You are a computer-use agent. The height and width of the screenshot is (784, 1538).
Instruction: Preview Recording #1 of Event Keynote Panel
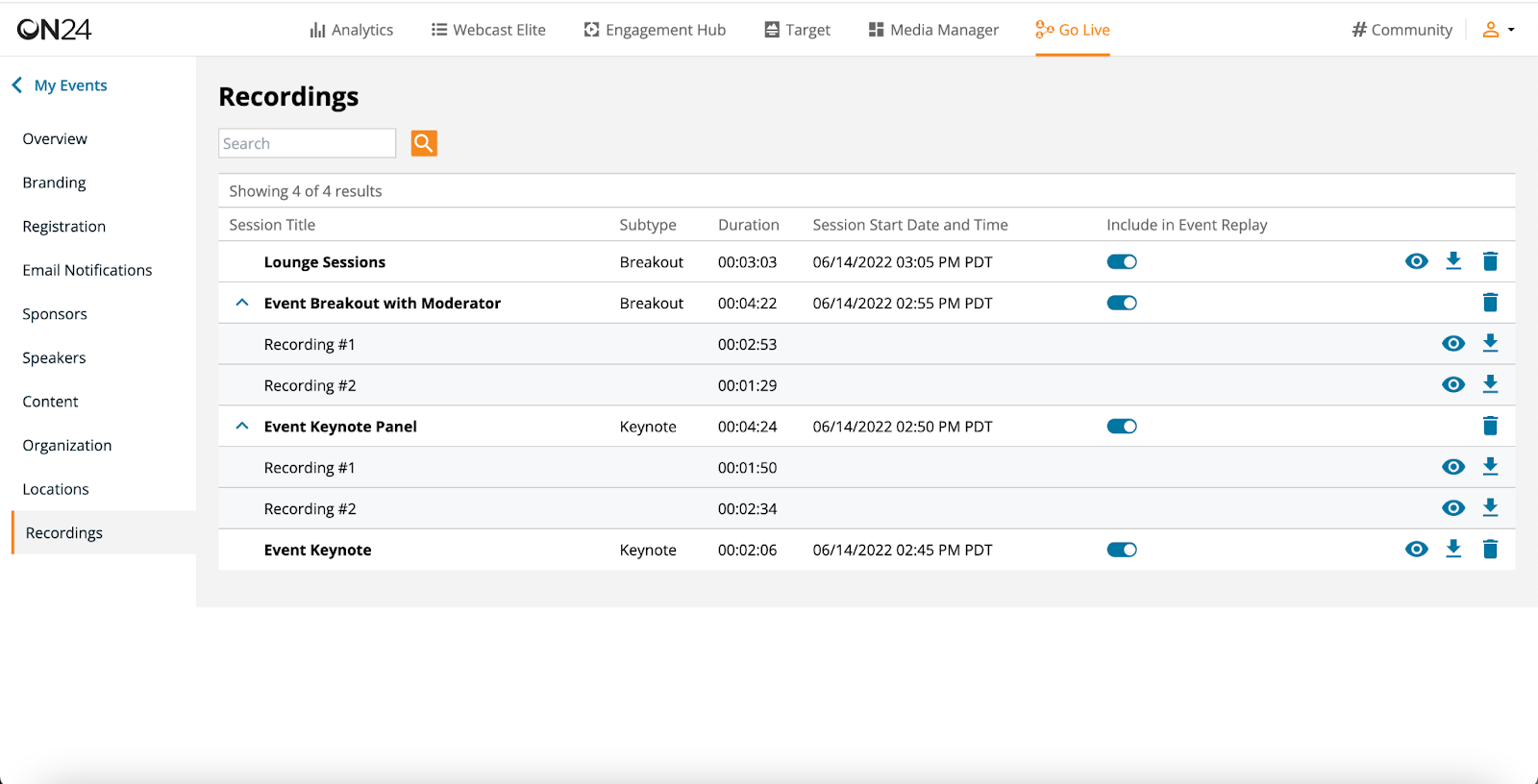pos(1453,467)
